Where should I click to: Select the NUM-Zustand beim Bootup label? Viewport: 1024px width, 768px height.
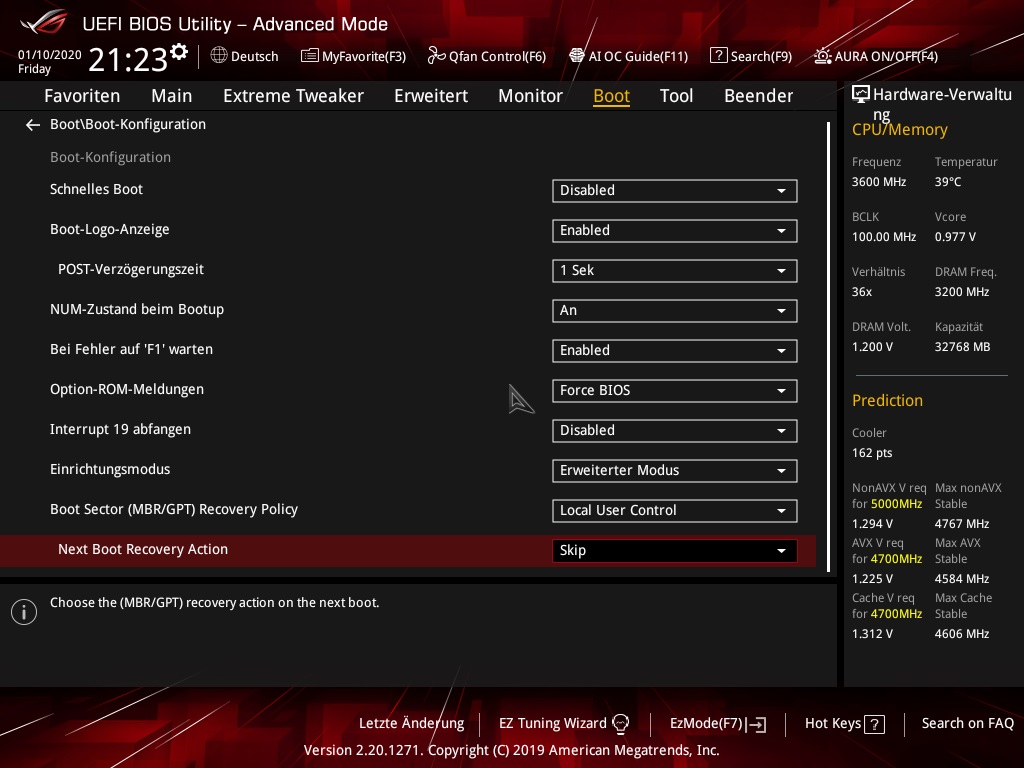[x=136, y=310]
